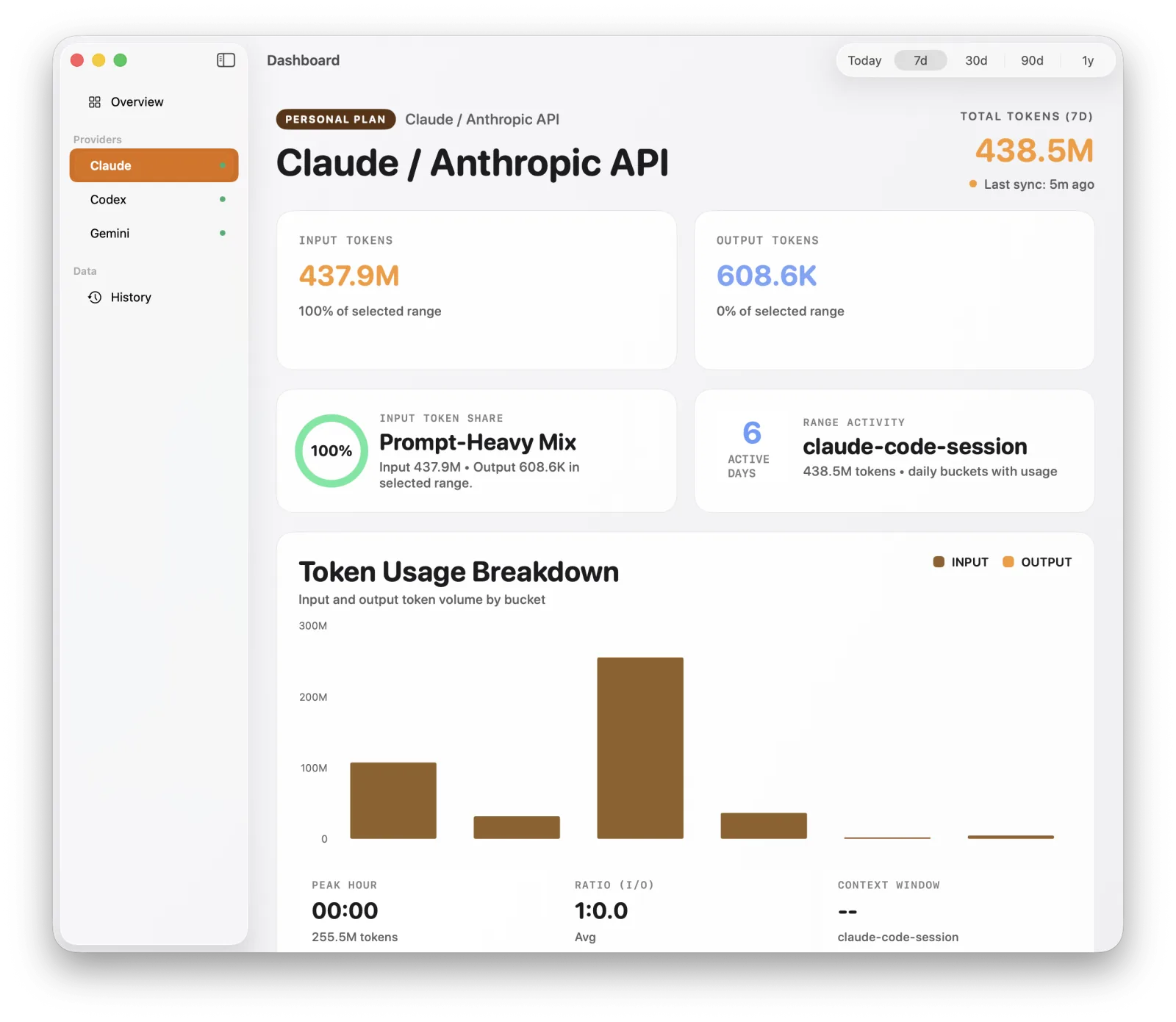Screen dimensions: 1176x1022
Task: Click the Last sync: 5m ago text
Action: pyautogui.click(x=1039, y=184)
